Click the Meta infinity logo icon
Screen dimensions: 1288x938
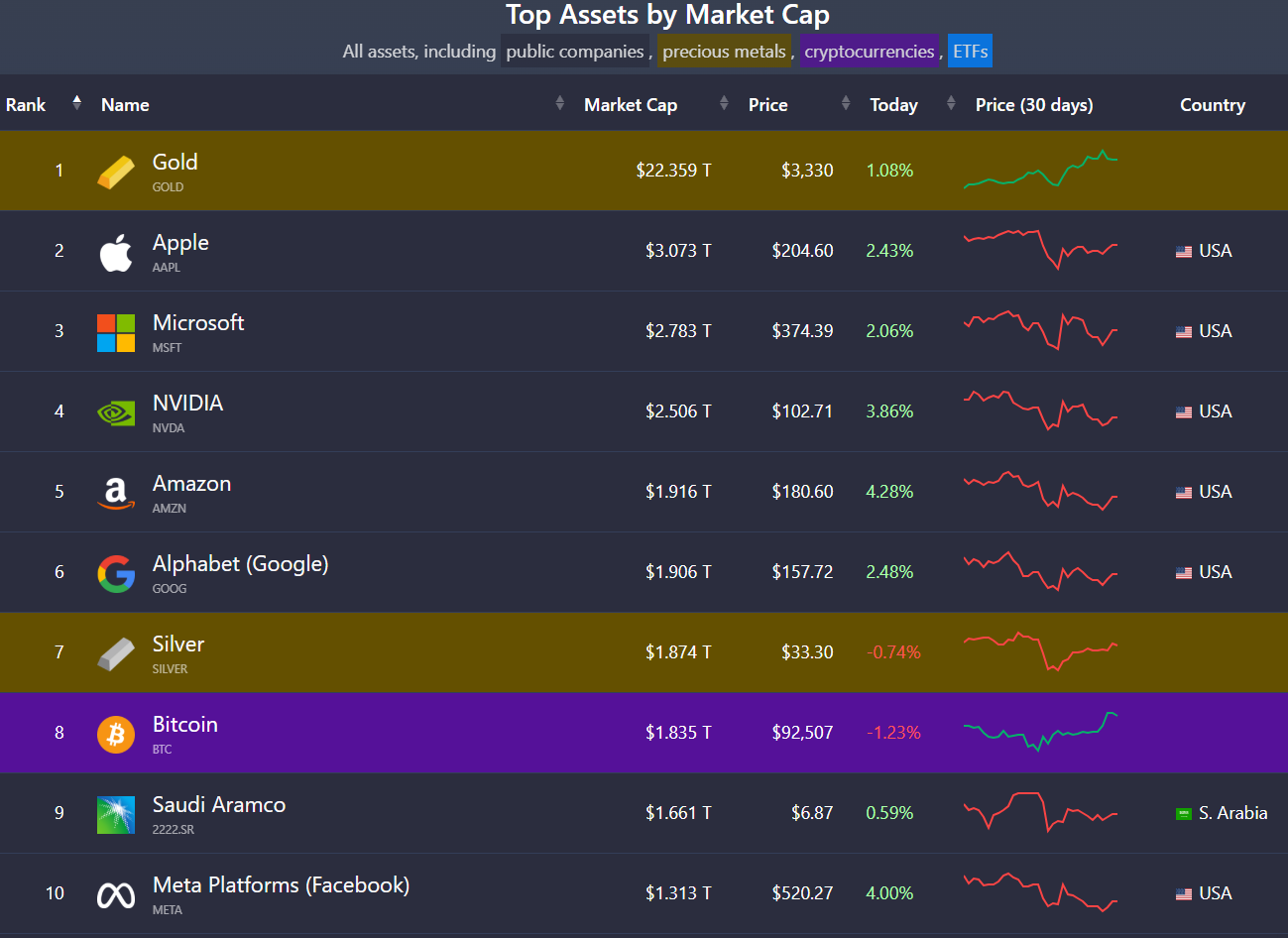coord(116,895)
